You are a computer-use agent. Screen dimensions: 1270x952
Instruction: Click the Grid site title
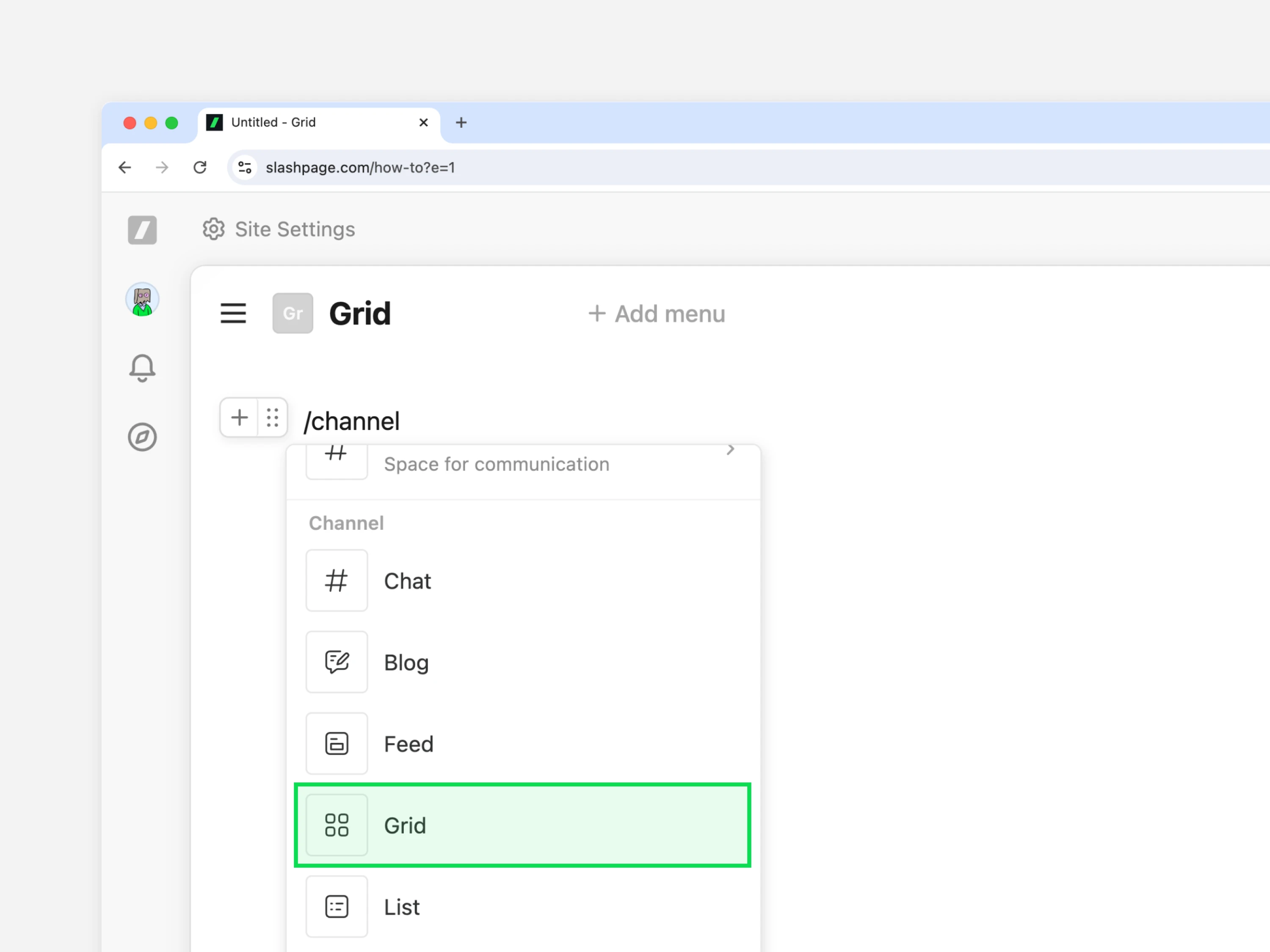click(359, 314)
